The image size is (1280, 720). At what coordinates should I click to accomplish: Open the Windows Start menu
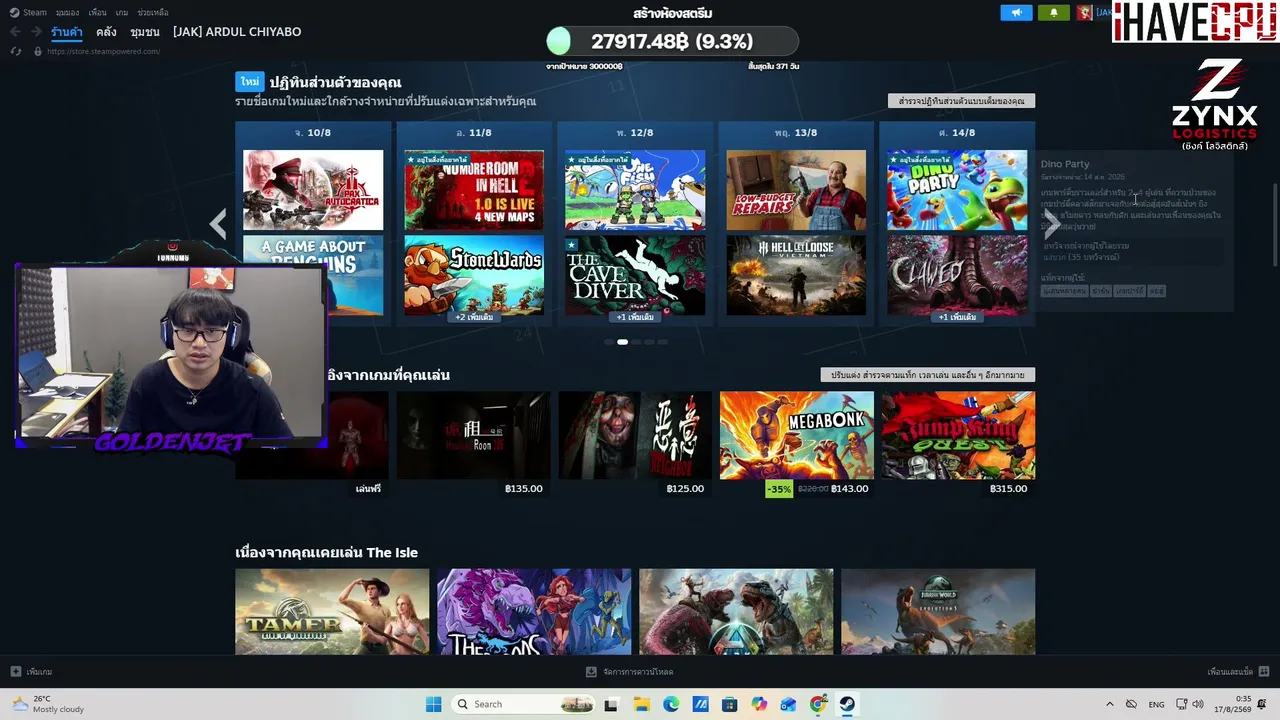pyautogui.click(x=433, y=704)
